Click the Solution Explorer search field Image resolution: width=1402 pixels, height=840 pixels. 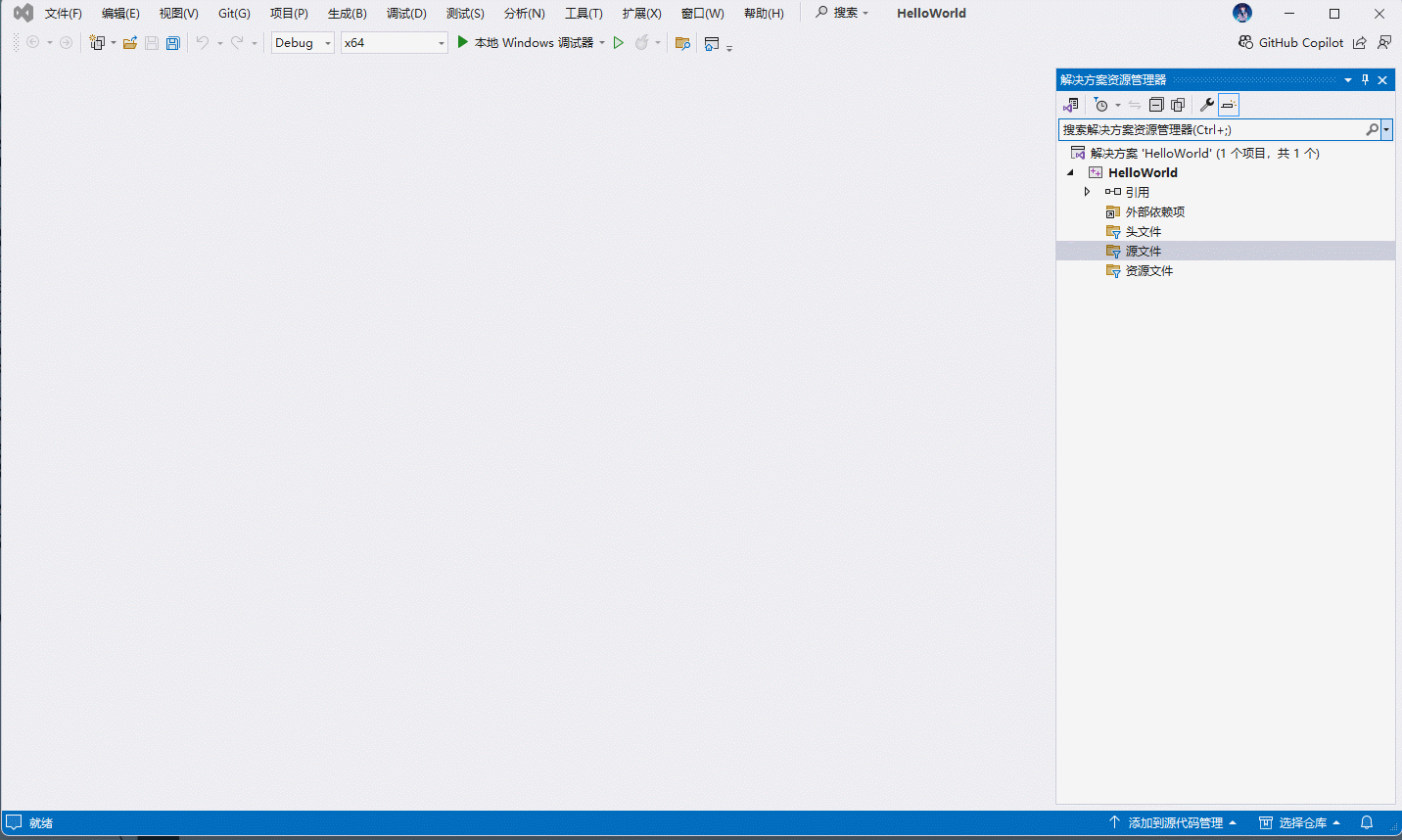1212,129
